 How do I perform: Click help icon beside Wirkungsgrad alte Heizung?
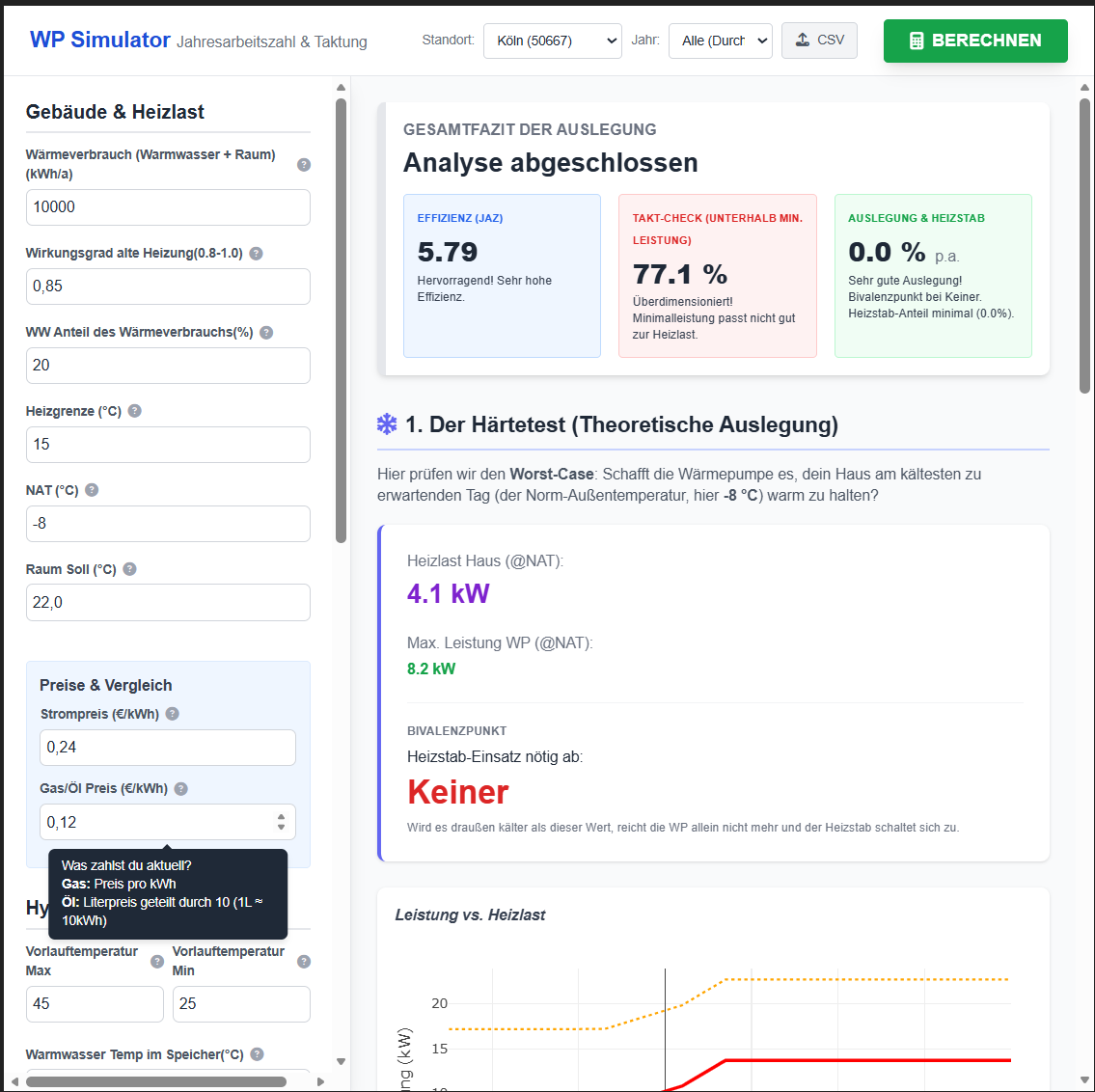click(x=257, y=254)
